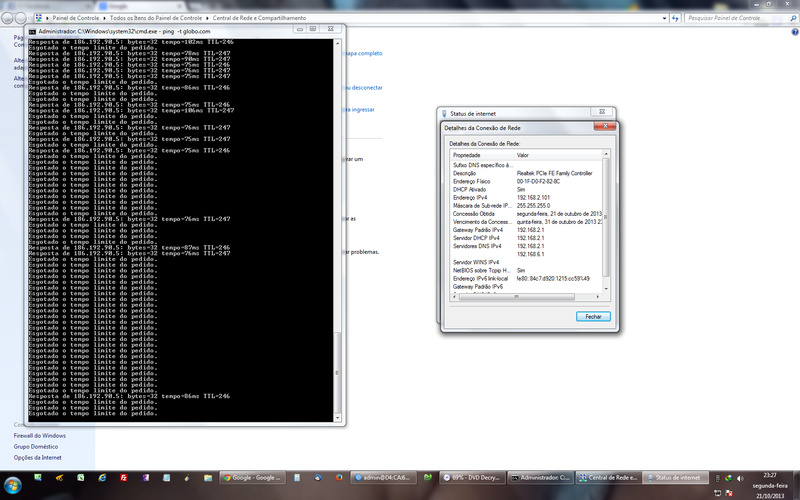Click the Status de internet title bar icon
This screenshot has width=800, height=500.
click(x=444, y=113)
